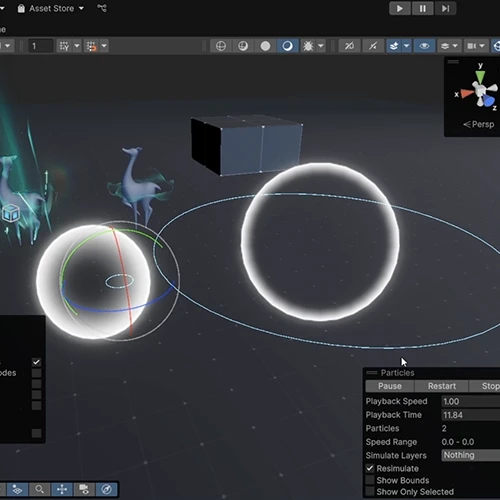Image resolution: width=500 pixels, height=500 pixels.
Task: Toggle snap increment icon with orange magnet
Action: tap(91, 46)
